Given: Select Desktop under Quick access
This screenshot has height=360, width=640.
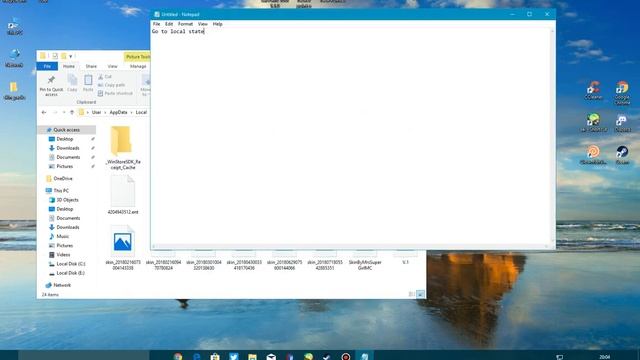Looking at the screenshot, I should click(x=65, y=139).
